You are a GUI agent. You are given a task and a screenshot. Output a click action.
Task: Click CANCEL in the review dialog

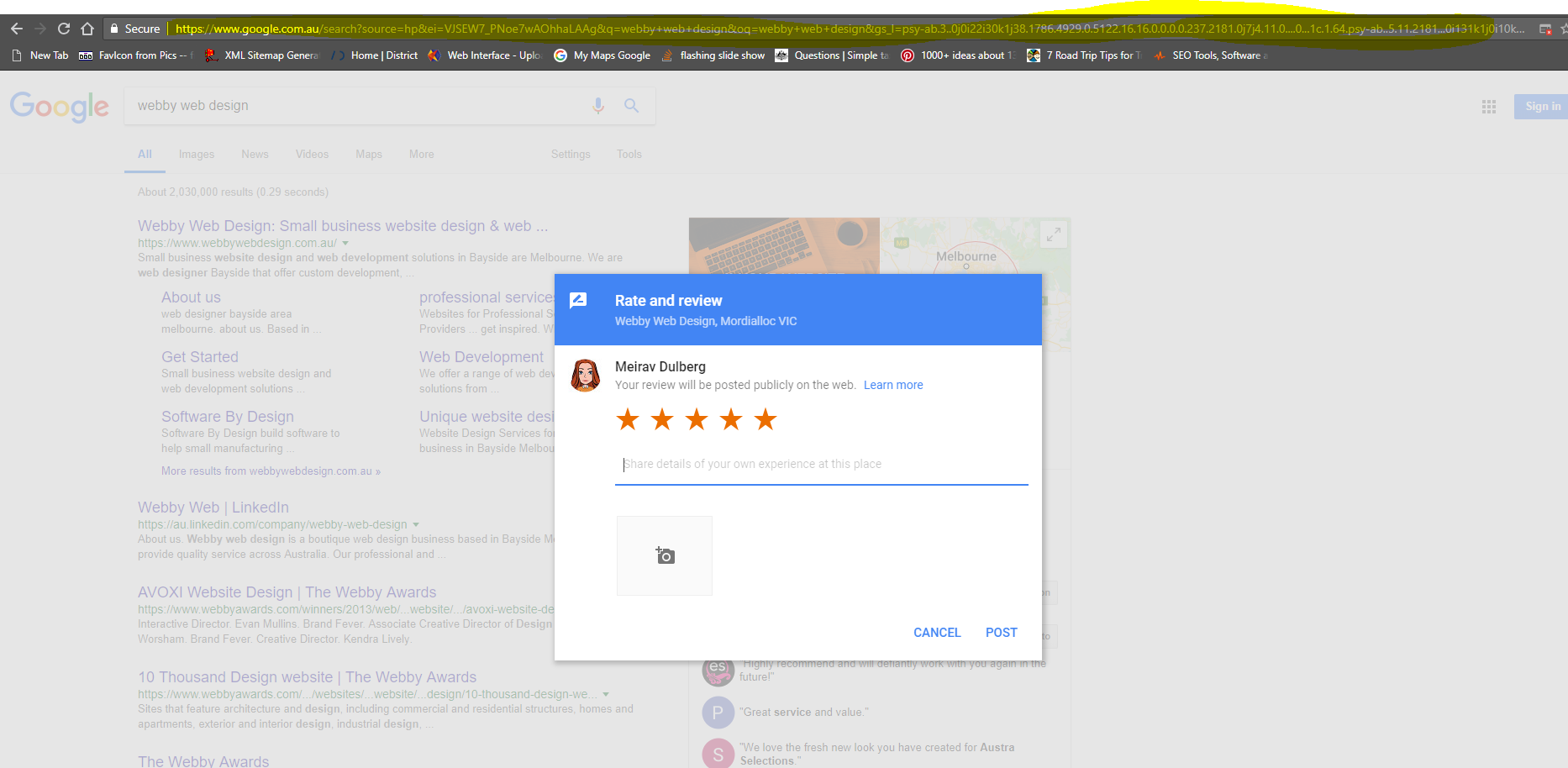(937, 633)
